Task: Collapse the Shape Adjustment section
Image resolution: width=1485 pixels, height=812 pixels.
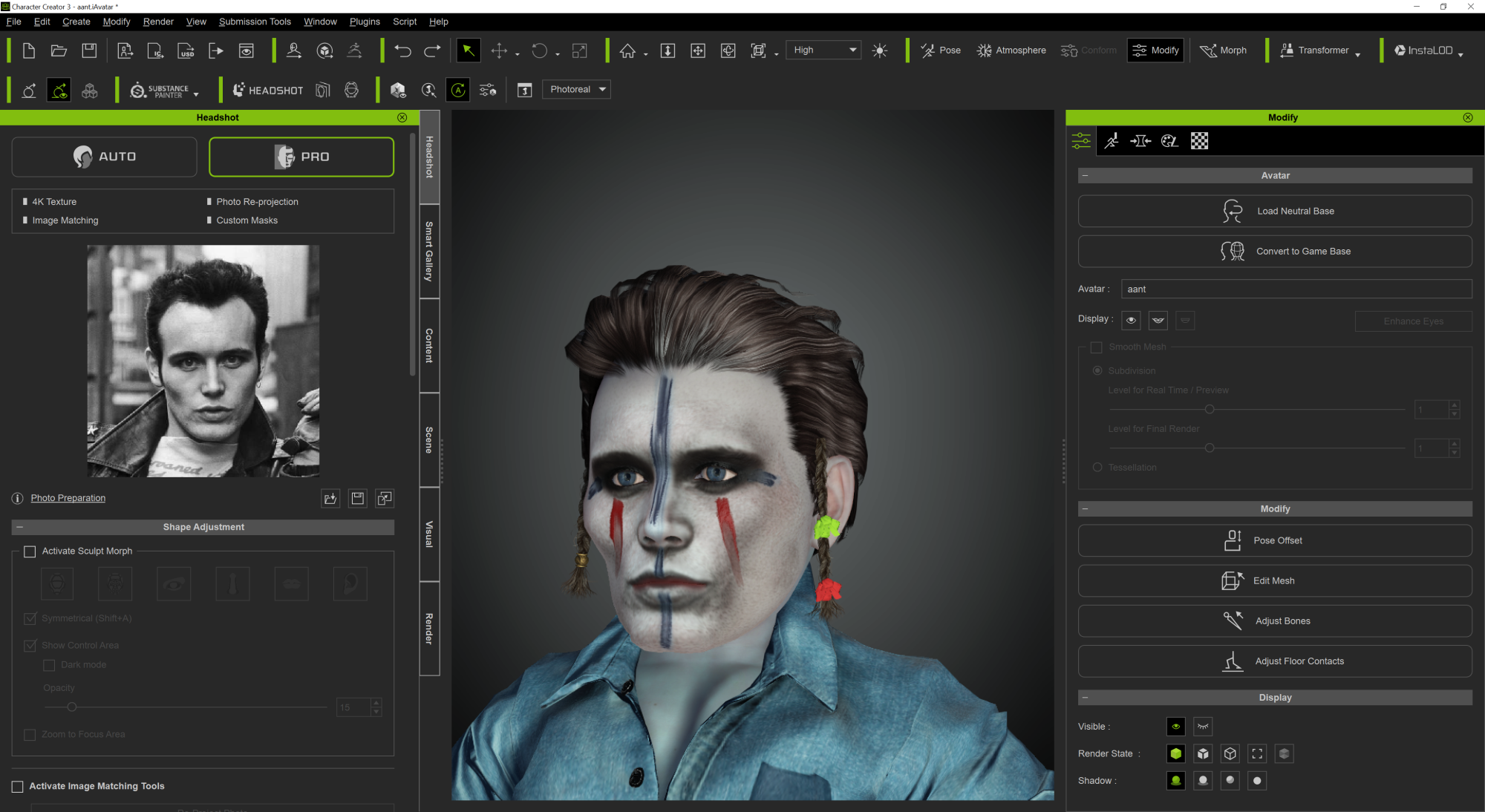Action: point(20,527)
